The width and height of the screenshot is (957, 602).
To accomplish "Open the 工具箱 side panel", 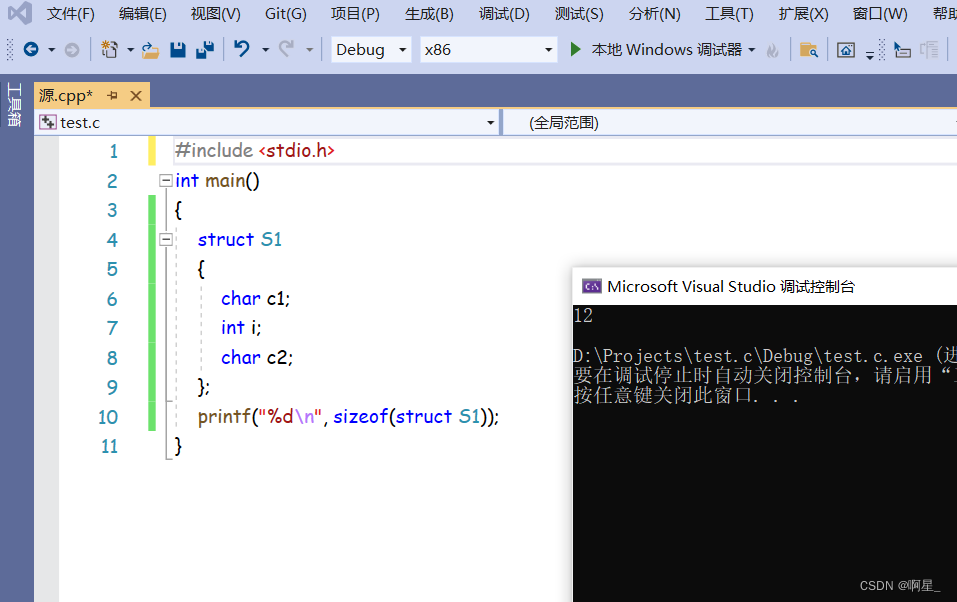I will pos(14,105).
